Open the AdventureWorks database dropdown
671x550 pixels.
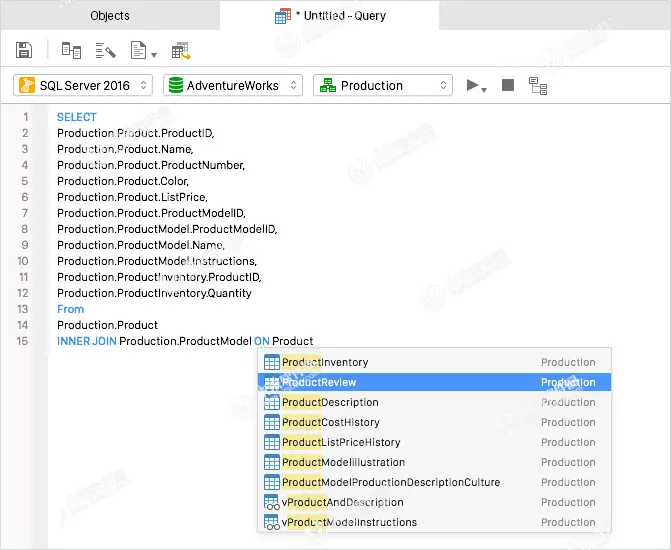click(x=233, y=85)
